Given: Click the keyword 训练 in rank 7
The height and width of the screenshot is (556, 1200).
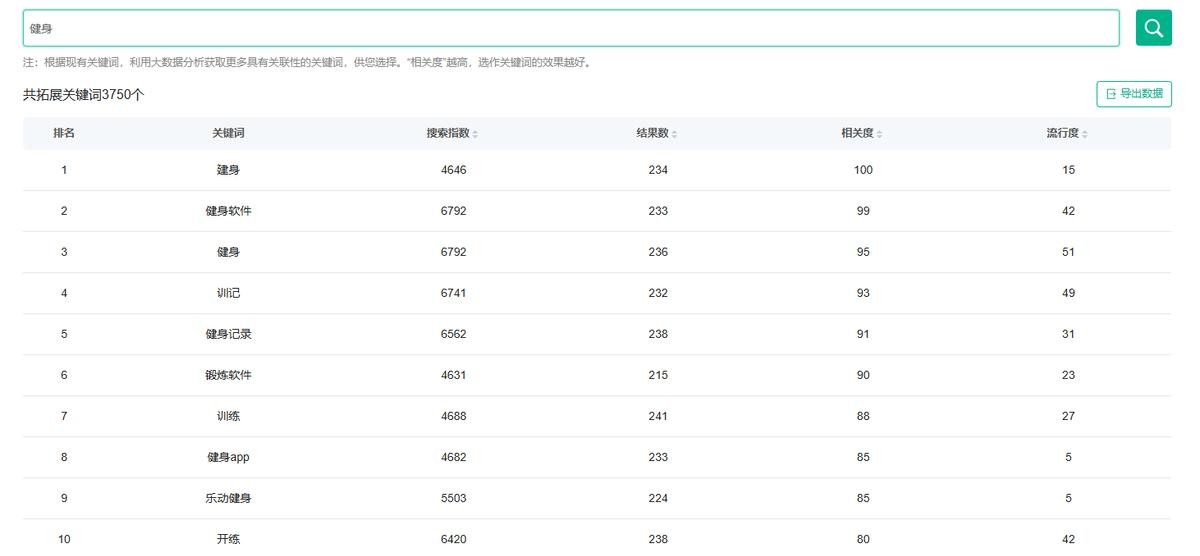Looking at the screenshot, I should pyautogui.click(x=228, y=416).
